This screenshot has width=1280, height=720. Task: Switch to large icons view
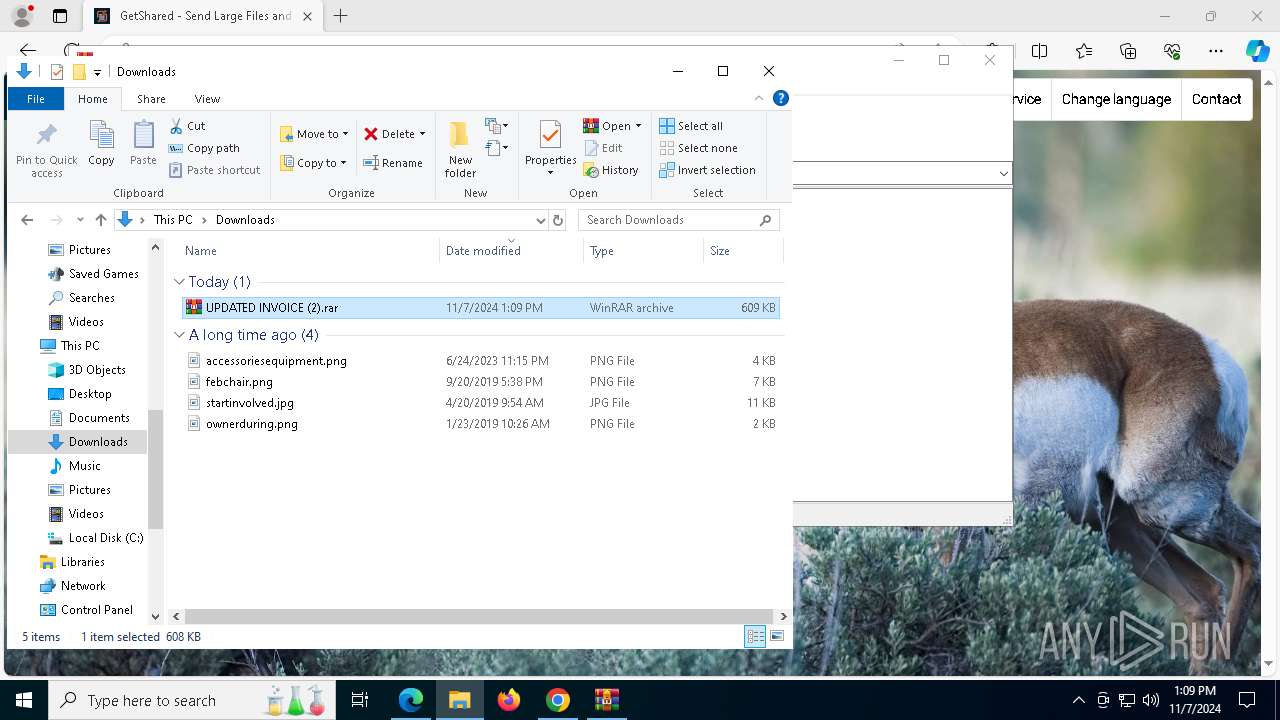[x=777, y=636]
